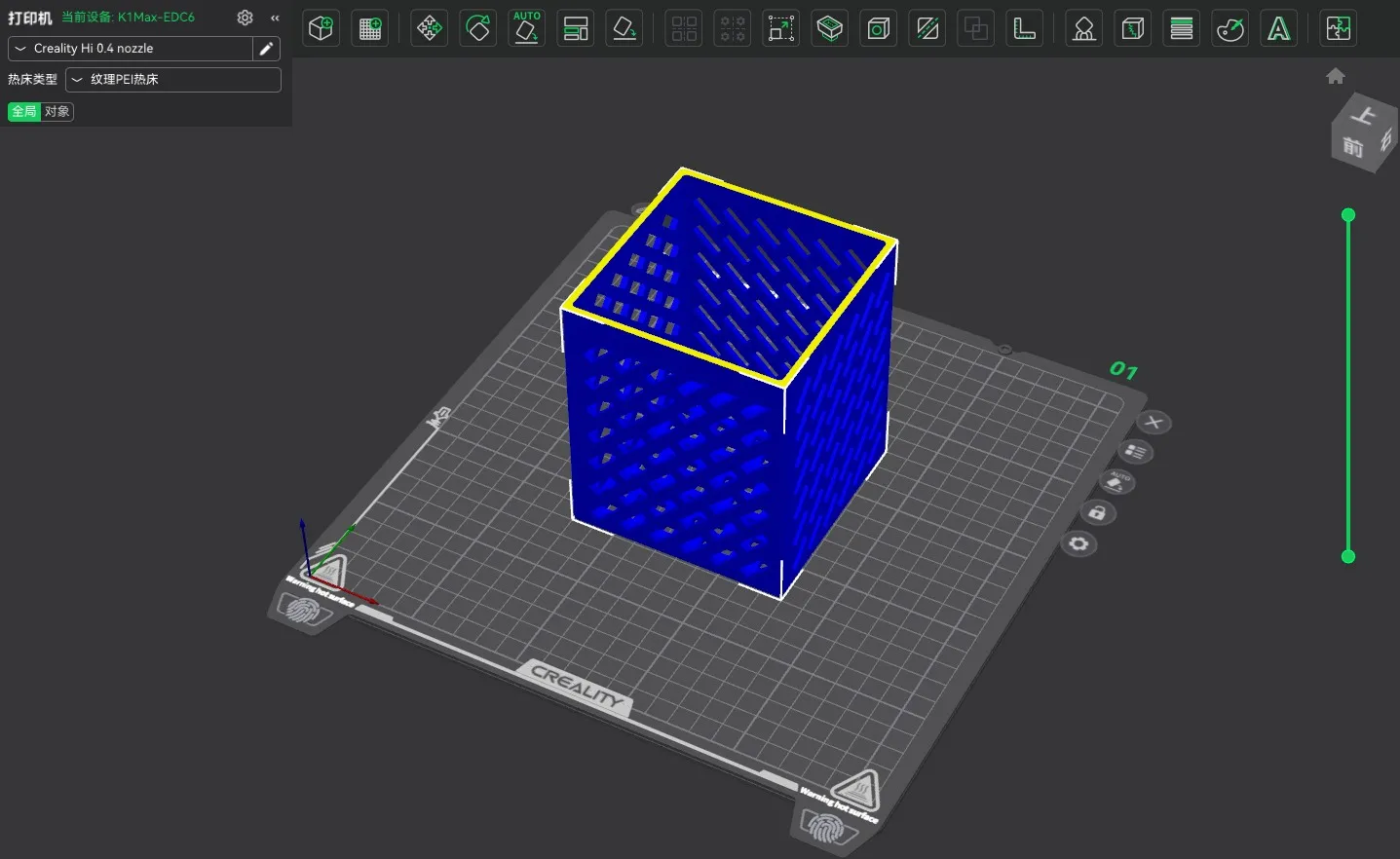This screenshot has height=859, width=1400.
Task: Toggle the plate lock icon
Action: 1097,512
